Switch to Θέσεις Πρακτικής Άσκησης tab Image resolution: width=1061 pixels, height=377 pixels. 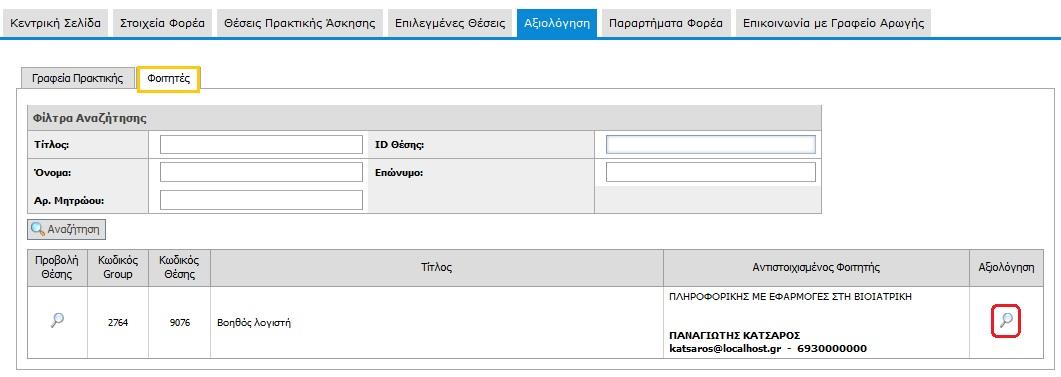[x=300, y=23]
